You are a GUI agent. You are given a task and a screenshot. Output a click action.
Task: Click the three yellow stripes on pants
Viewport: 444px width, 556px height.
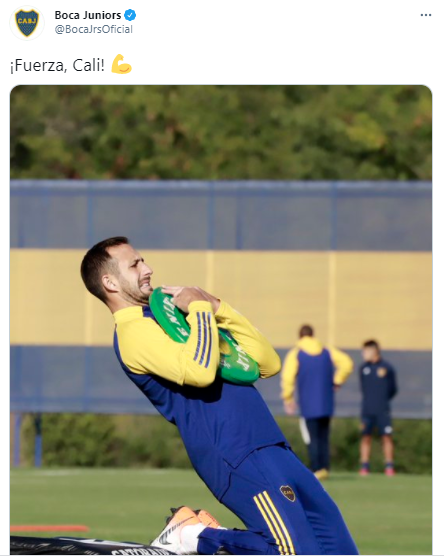[274, 521]
